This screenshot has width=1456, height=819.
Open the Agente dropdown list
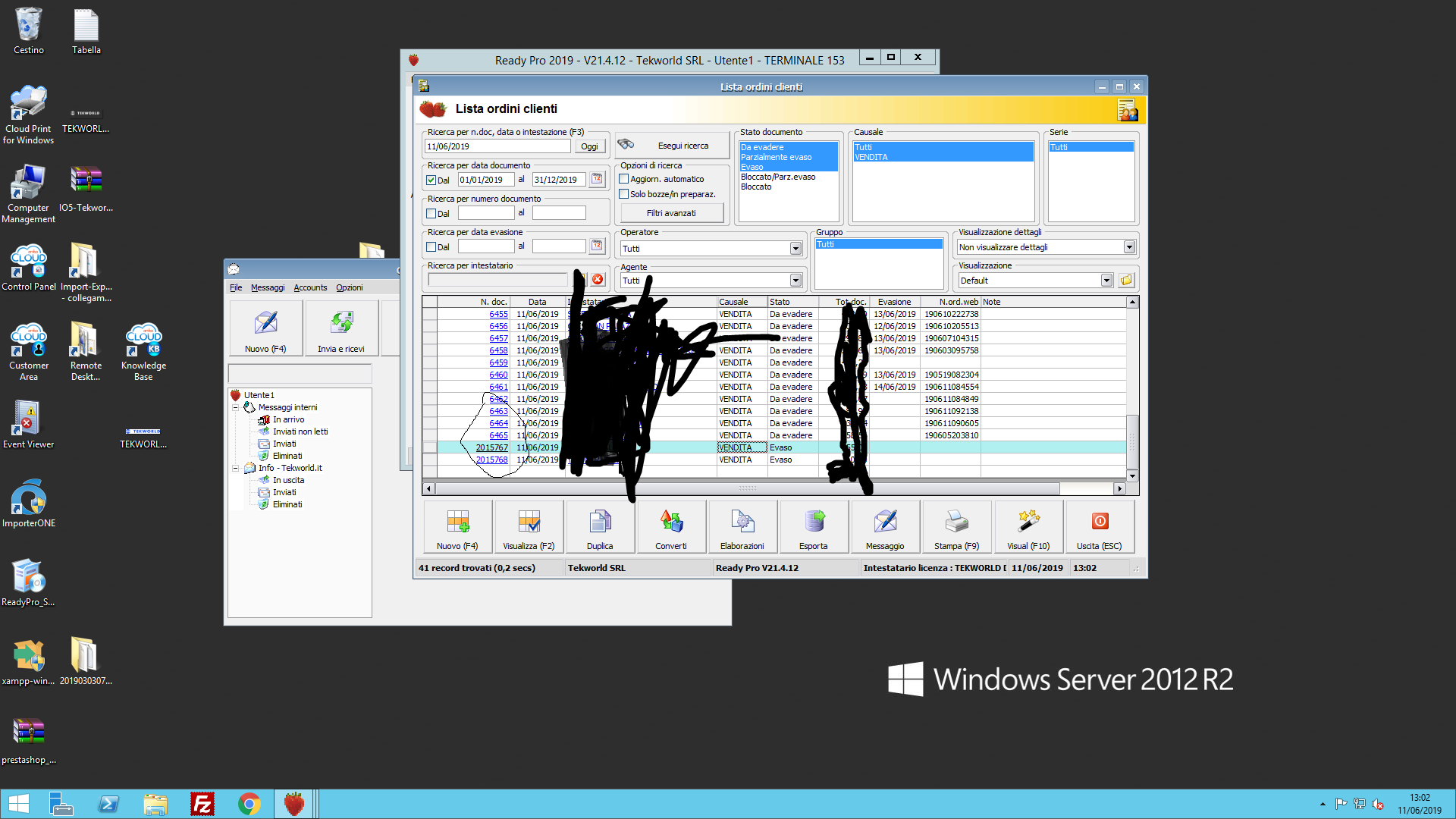pyautogui.click(x=795, y=281)
